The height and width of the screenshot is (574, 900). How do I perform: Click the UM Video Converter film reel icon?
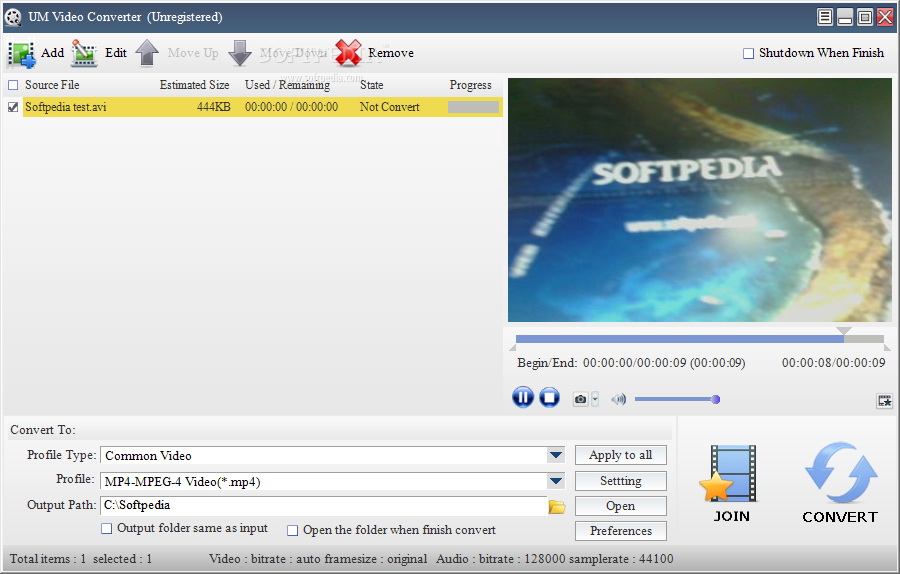(13, 17)
